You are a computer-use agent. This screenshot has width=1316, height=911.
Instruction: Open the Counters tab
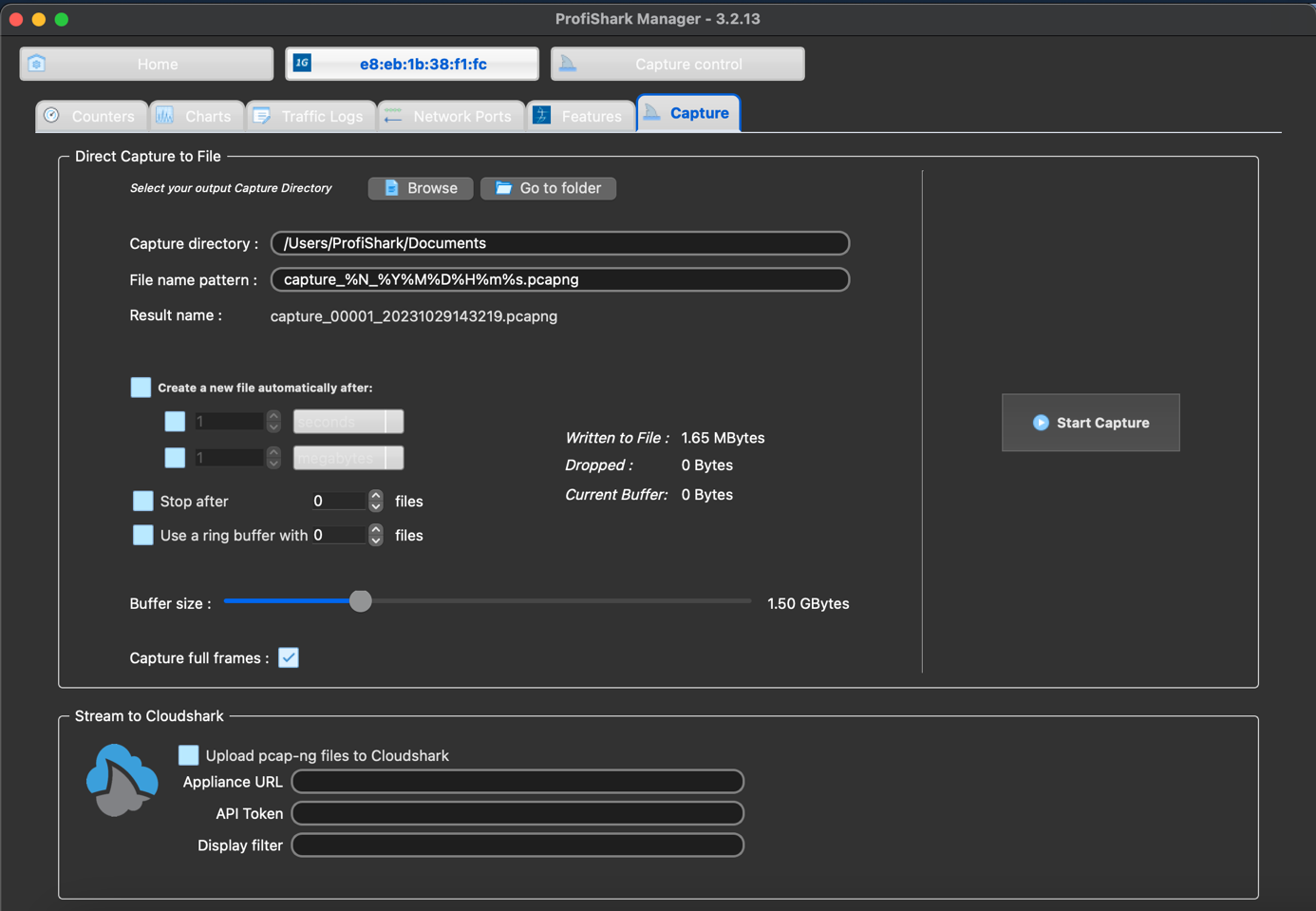click(92, 116)
